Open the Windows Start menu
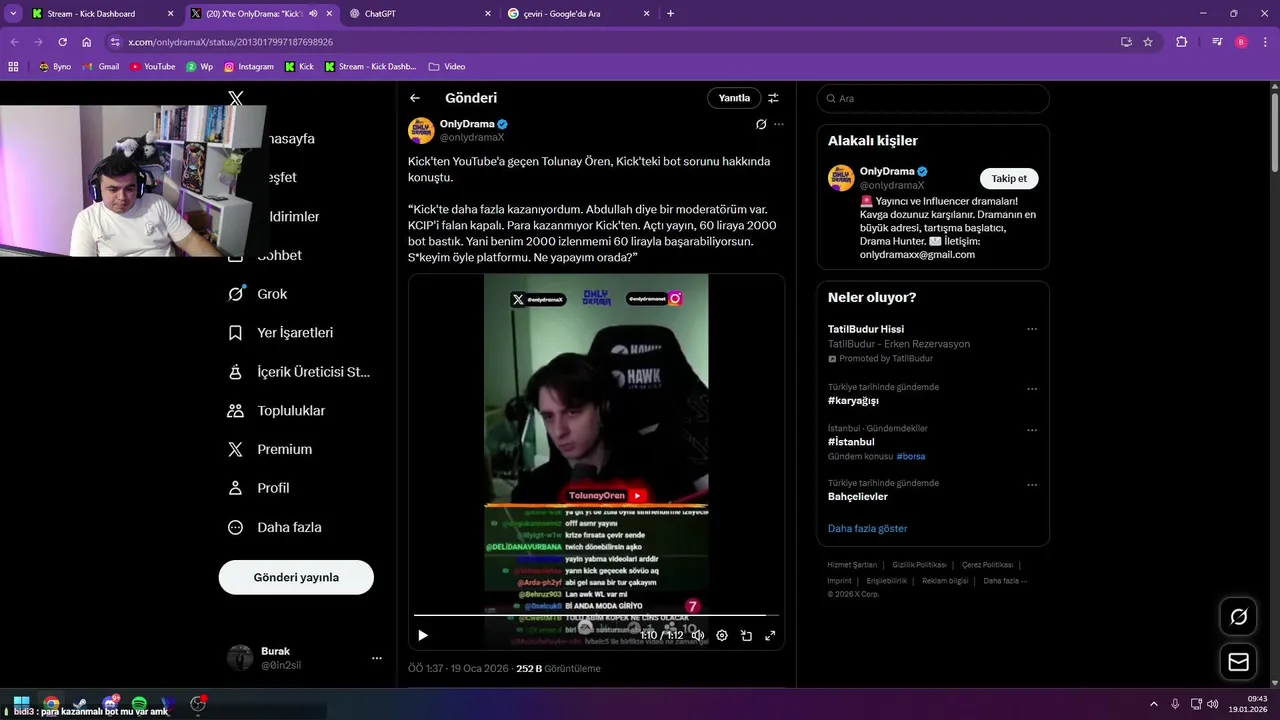The image size is (1280, 720). point(21,703)
